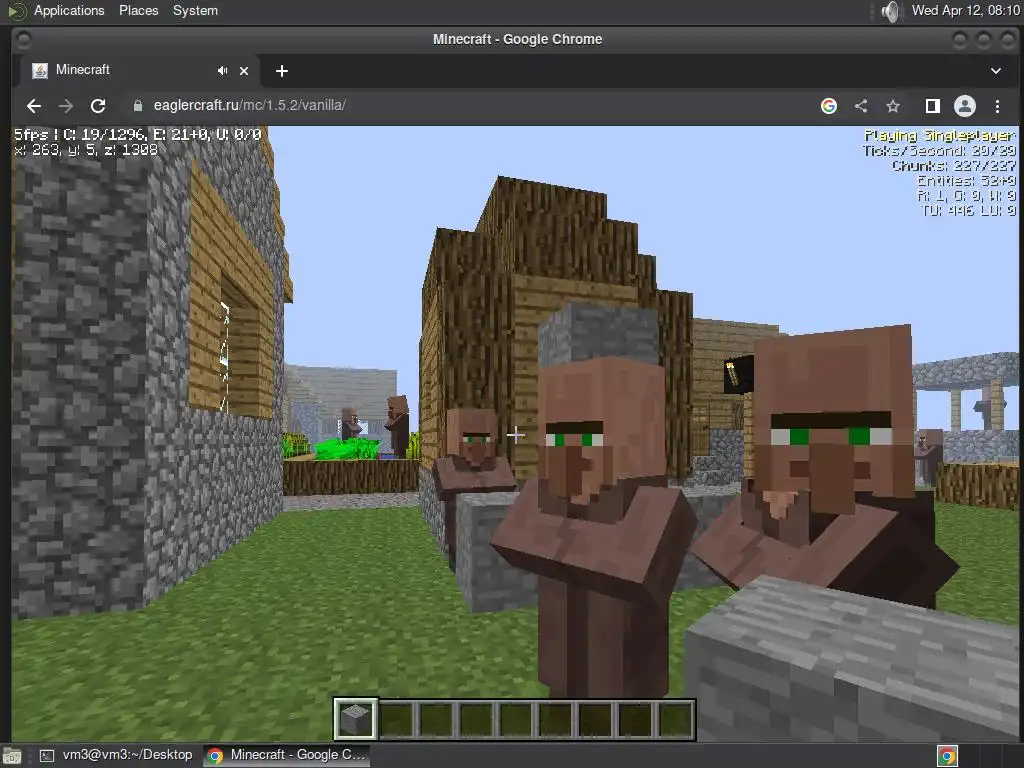
Task: Click the Minecraft tab favicon
Action: click(40, 71)
